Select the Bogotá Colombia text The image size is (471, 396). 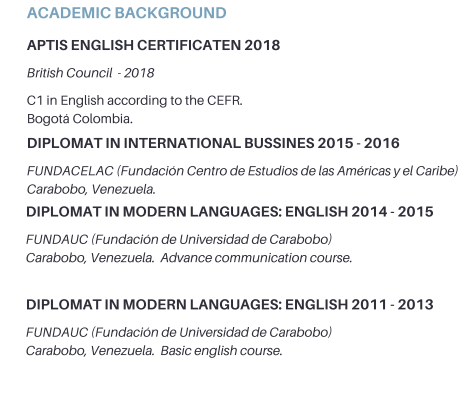click(80, 119)
